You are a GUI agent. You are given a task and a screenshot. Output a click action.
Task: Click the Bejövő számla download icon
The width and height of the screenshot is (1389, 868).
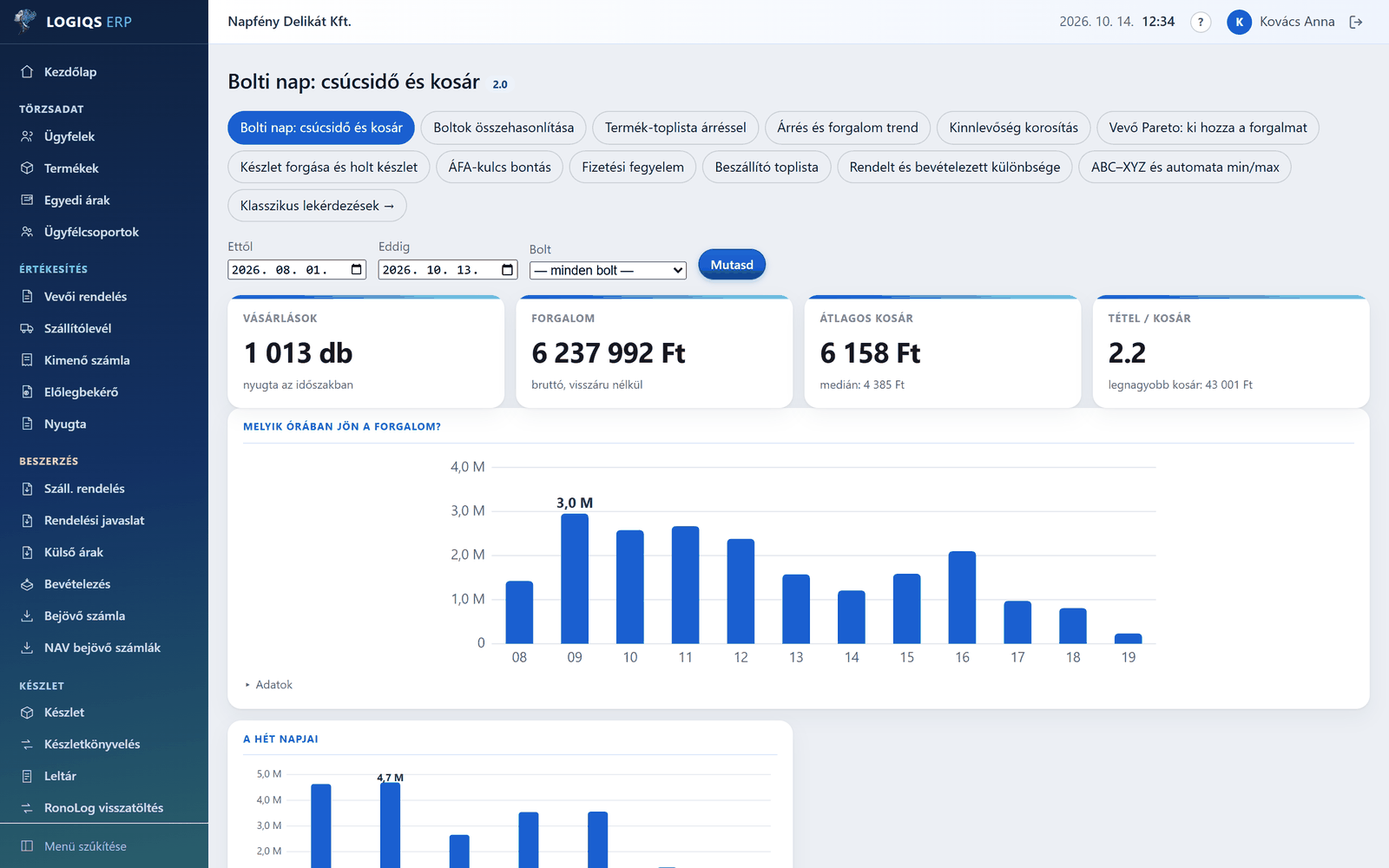click(x=27, y=616)
